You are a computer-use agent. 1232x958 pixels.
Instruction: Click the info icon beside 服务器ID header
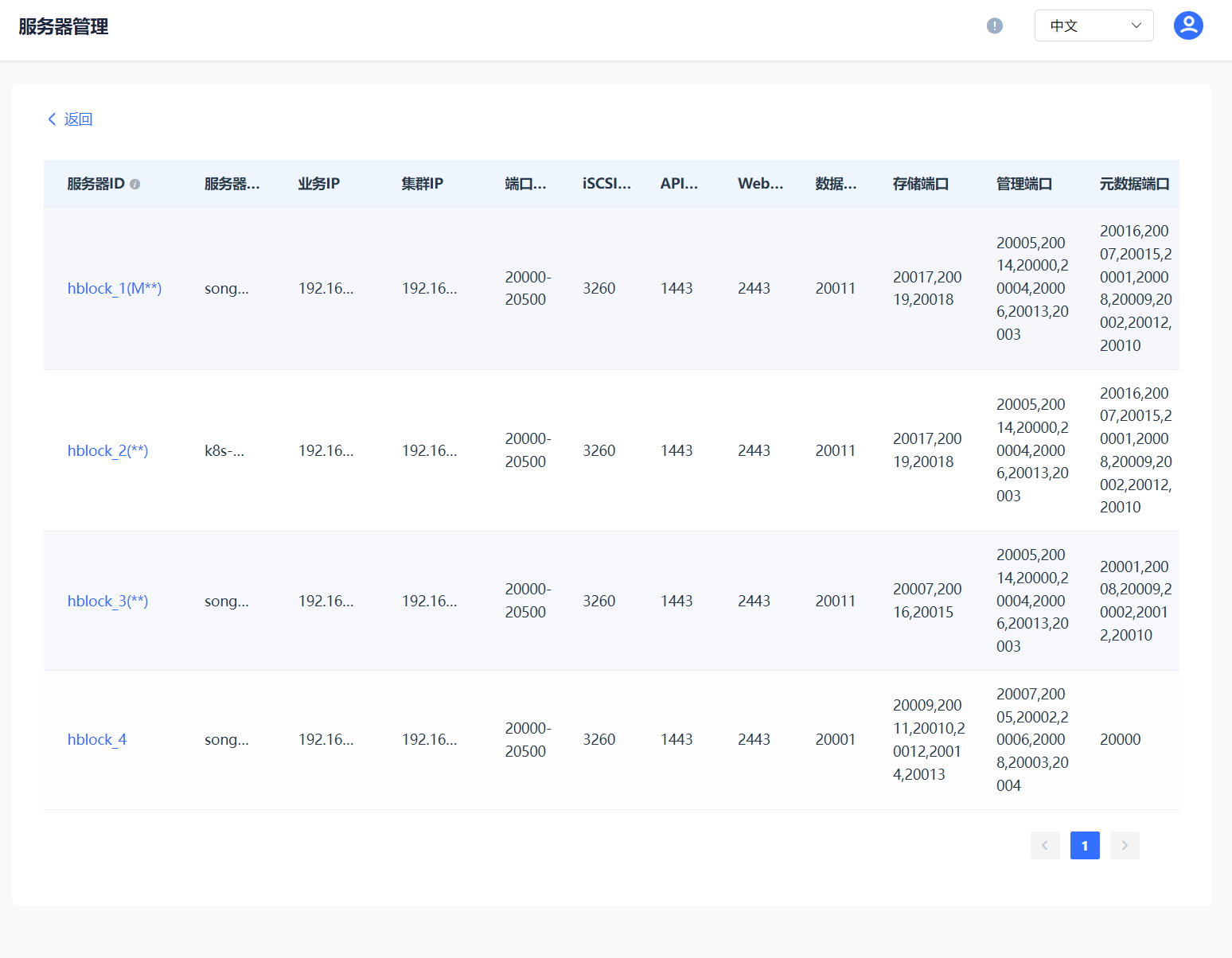tap(135, 185)
